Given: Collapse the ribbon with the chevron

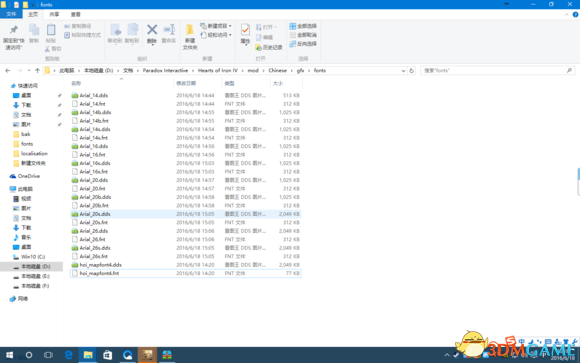Looking at the screenshot, I should click(567, 14).
